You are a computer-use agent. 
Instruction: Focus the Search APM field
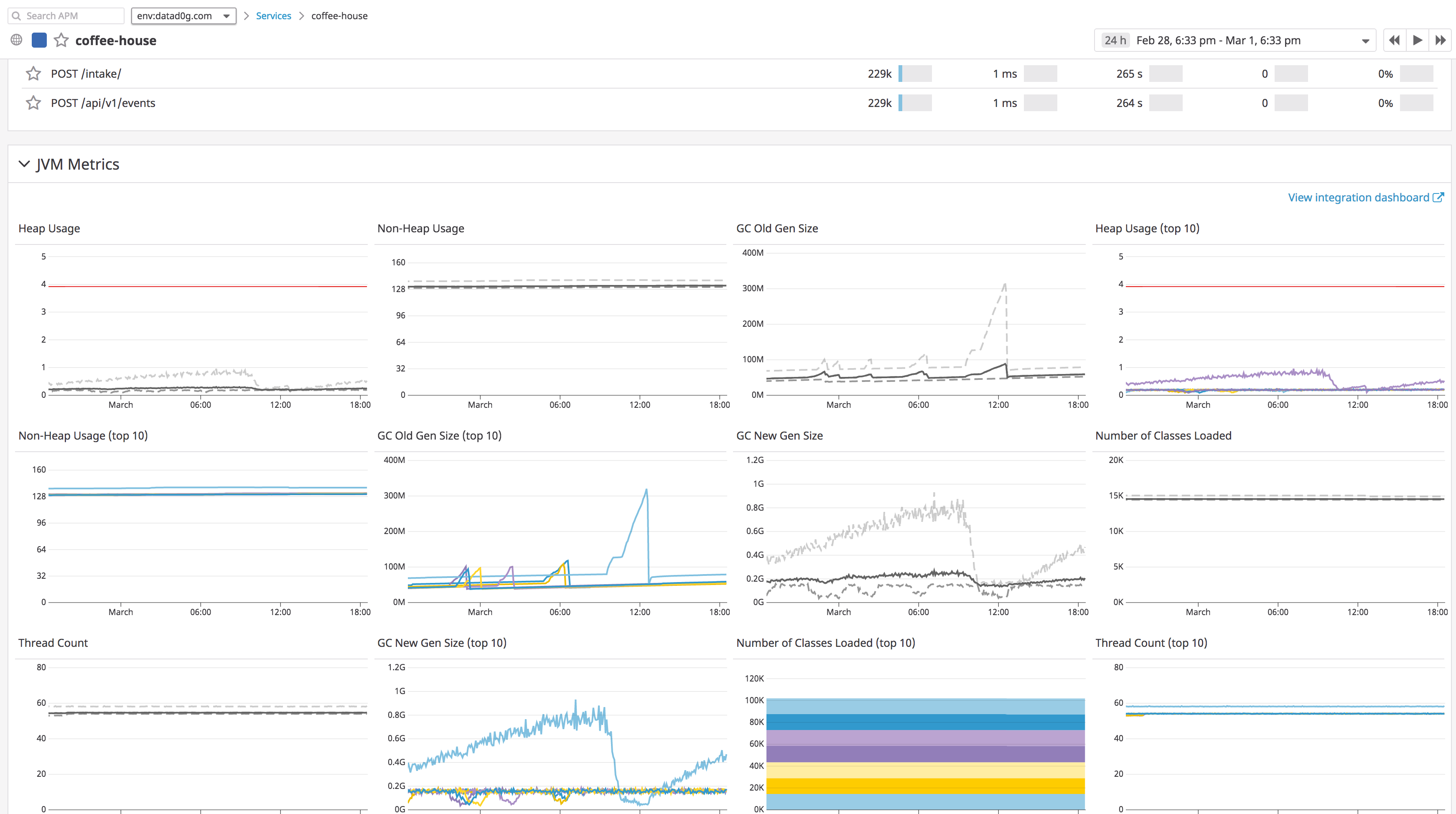[x=66, y=16]
